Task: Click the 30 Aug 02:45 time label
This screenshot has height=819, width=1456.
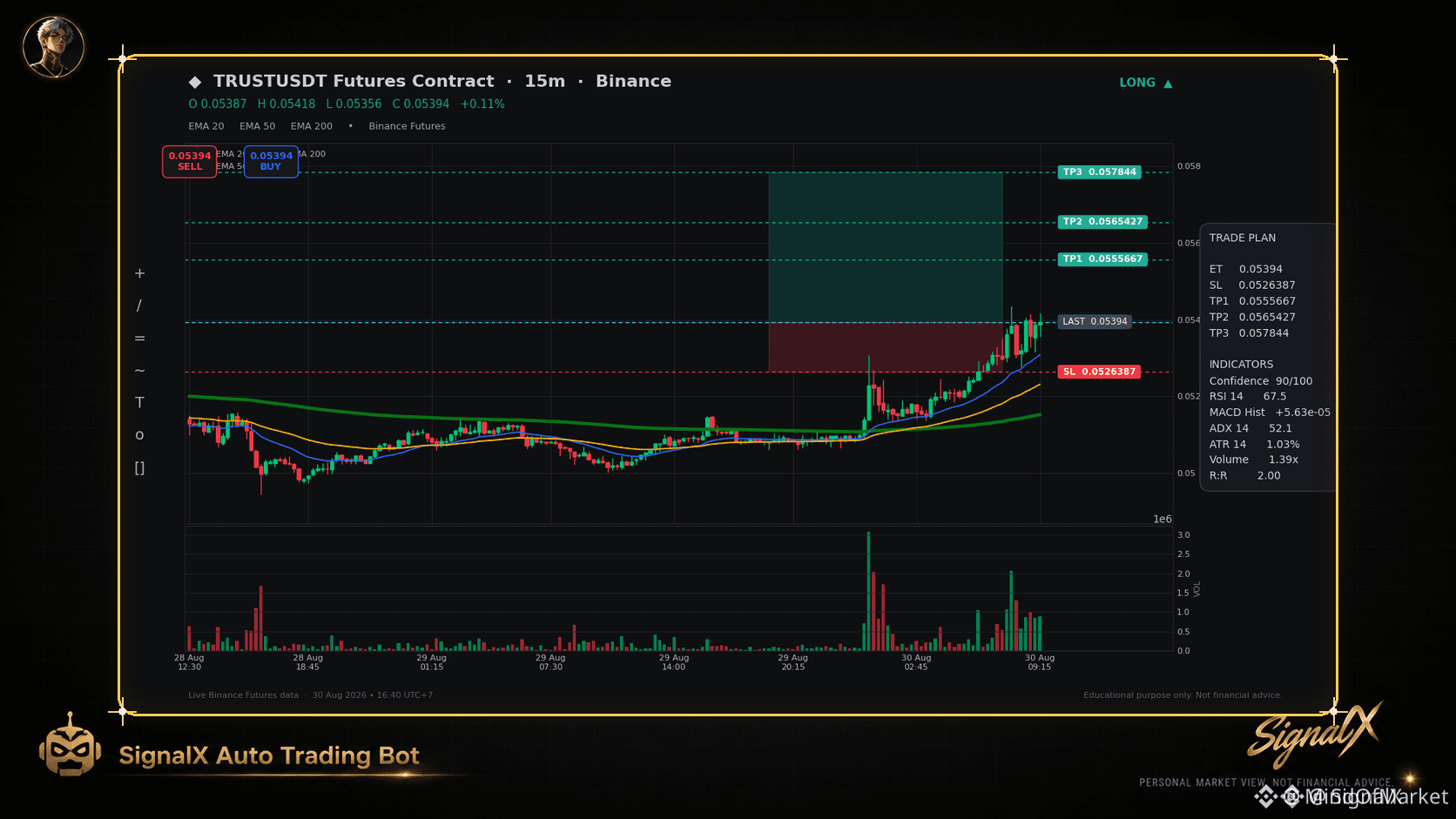Action: [x=916, y=662]
